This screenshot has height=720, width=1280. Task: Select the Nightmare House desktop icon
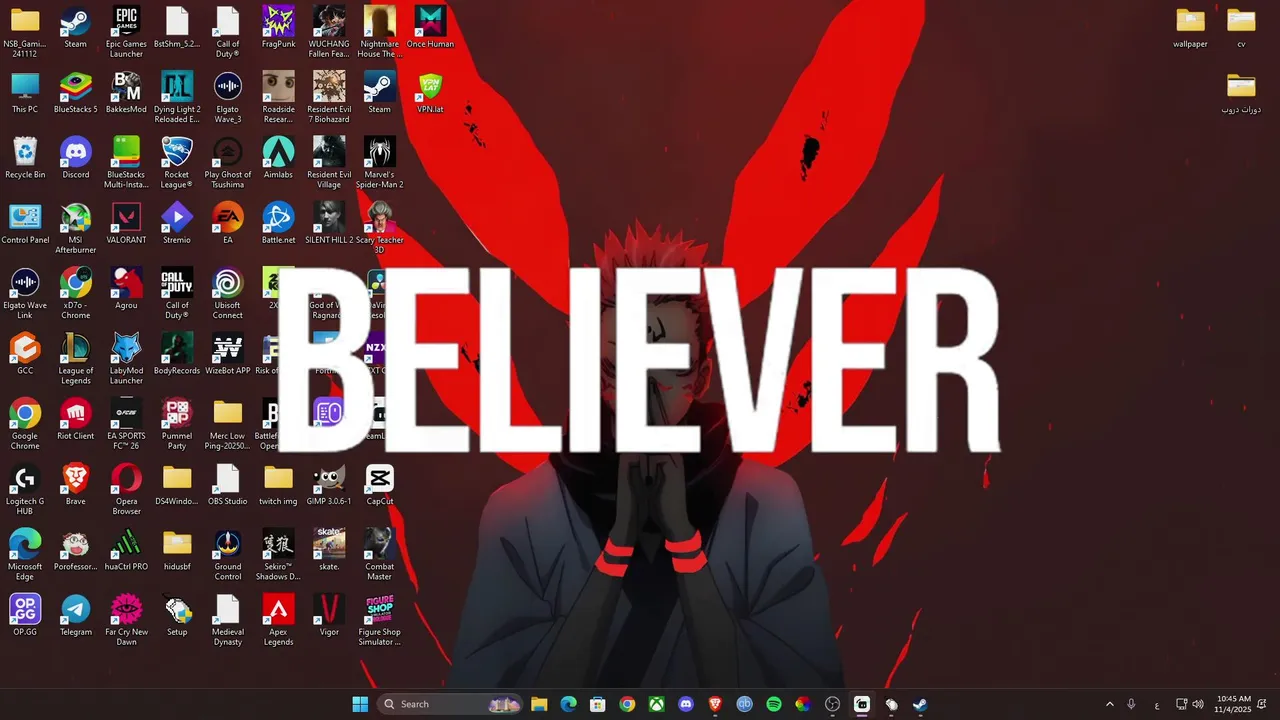pos(379,31)
